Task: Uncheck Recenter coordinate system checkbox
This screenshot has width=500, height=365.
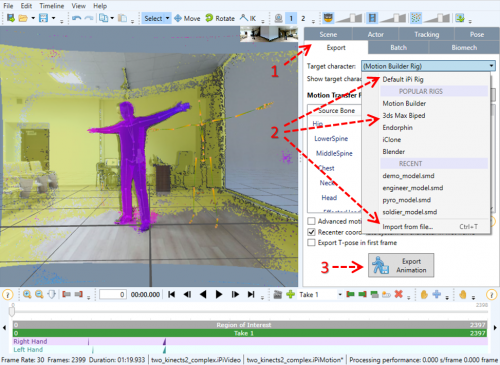Action: pyautogui.click(x=311, y=232)
